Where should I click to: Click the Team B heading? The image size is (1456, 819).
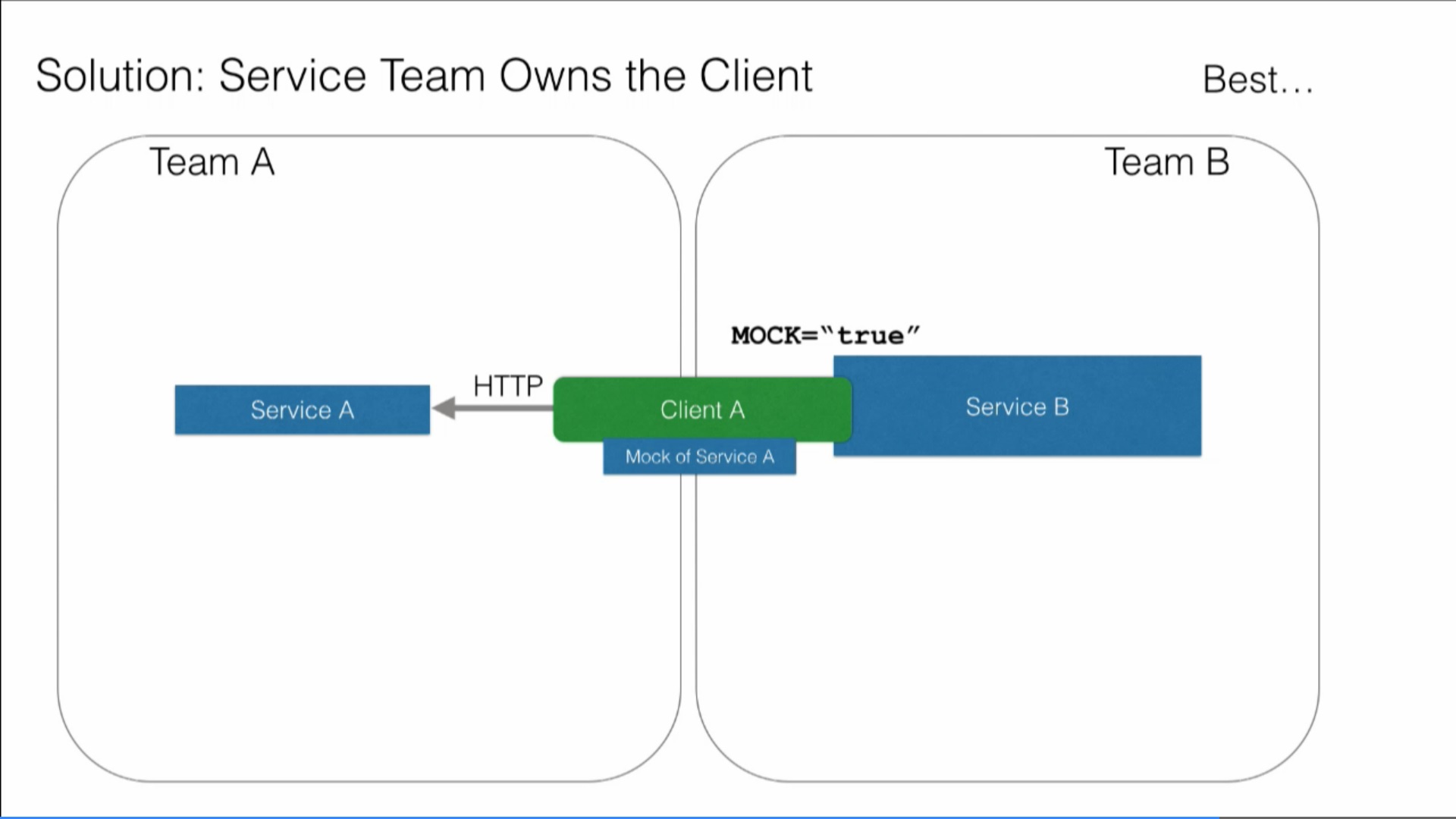[x=1166, y=162]
